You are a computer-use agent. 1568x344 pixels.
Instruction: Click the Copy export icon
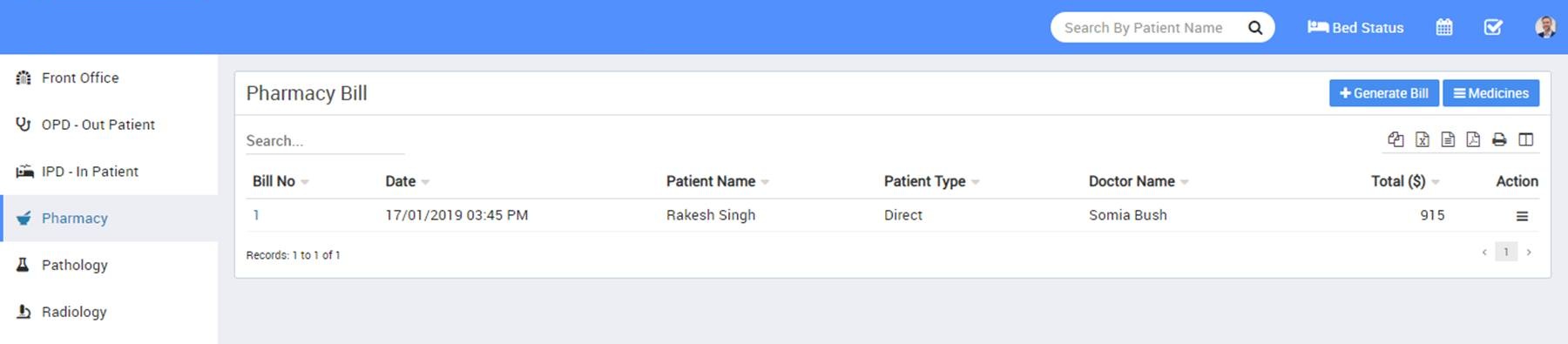click(x=1396, y=139)
